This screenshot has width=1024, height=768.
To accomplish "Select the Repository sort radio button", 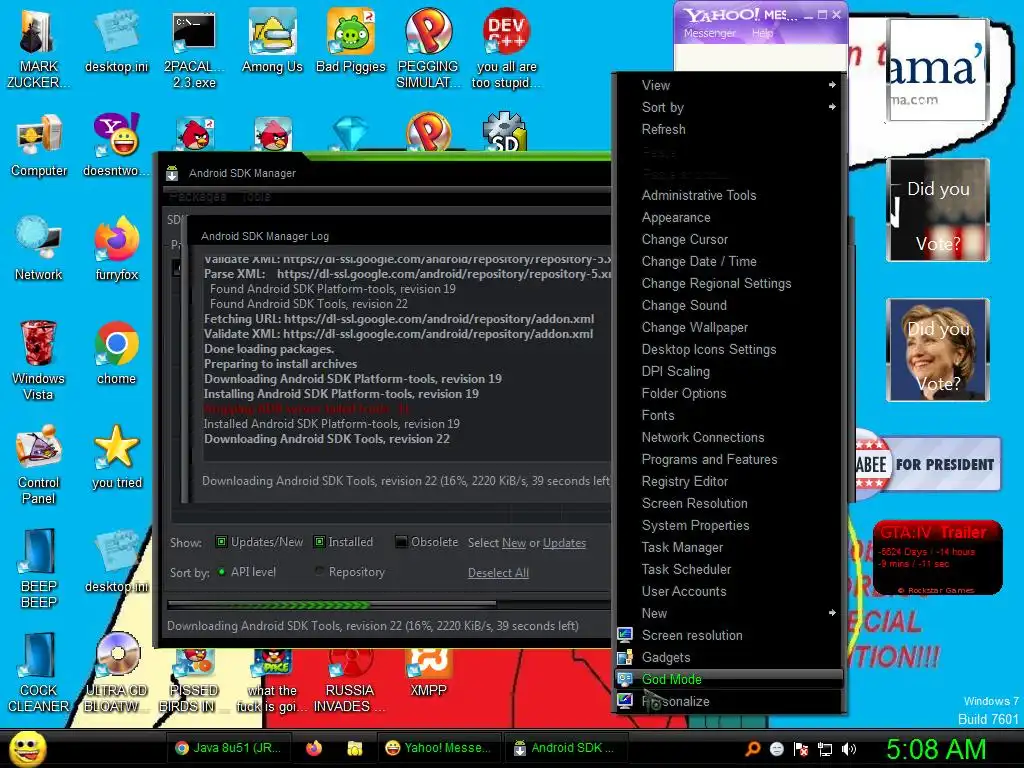I will coord(319,571).
